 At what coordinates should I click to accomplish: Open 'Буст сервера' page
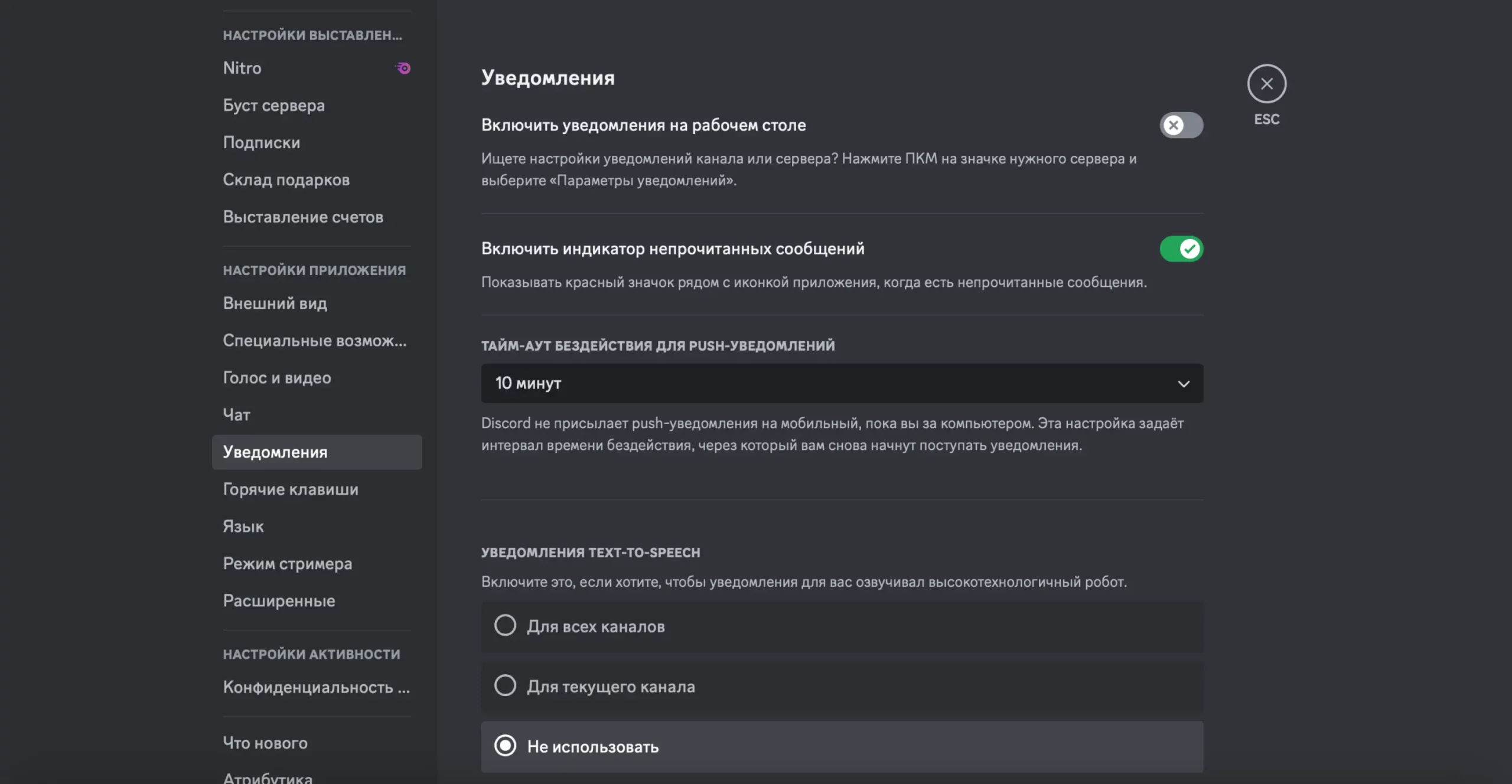[274, 106]
